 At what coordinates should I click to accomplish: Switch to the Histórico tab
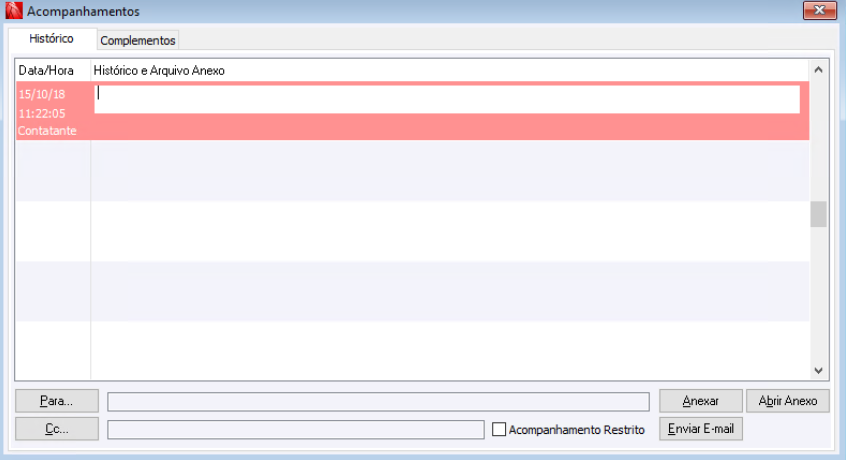(x=51, y=39)
